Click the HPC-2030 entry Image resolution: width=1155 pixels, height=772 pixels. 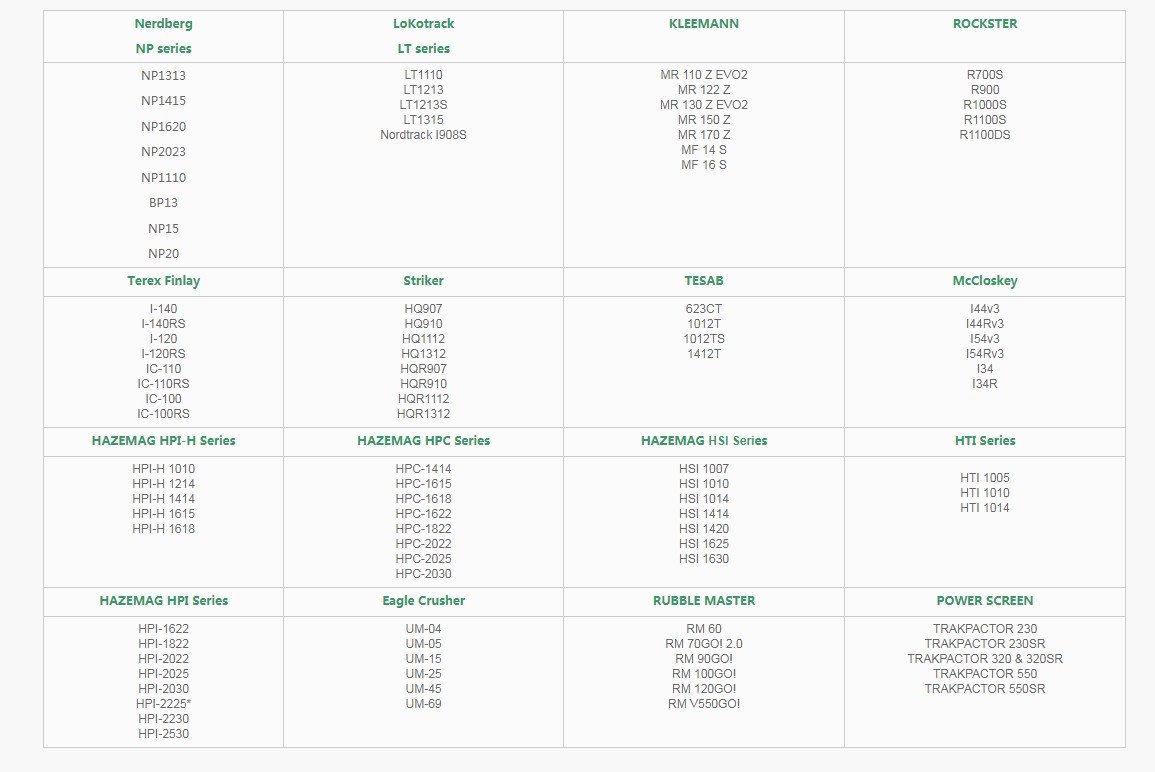(424, 574)
